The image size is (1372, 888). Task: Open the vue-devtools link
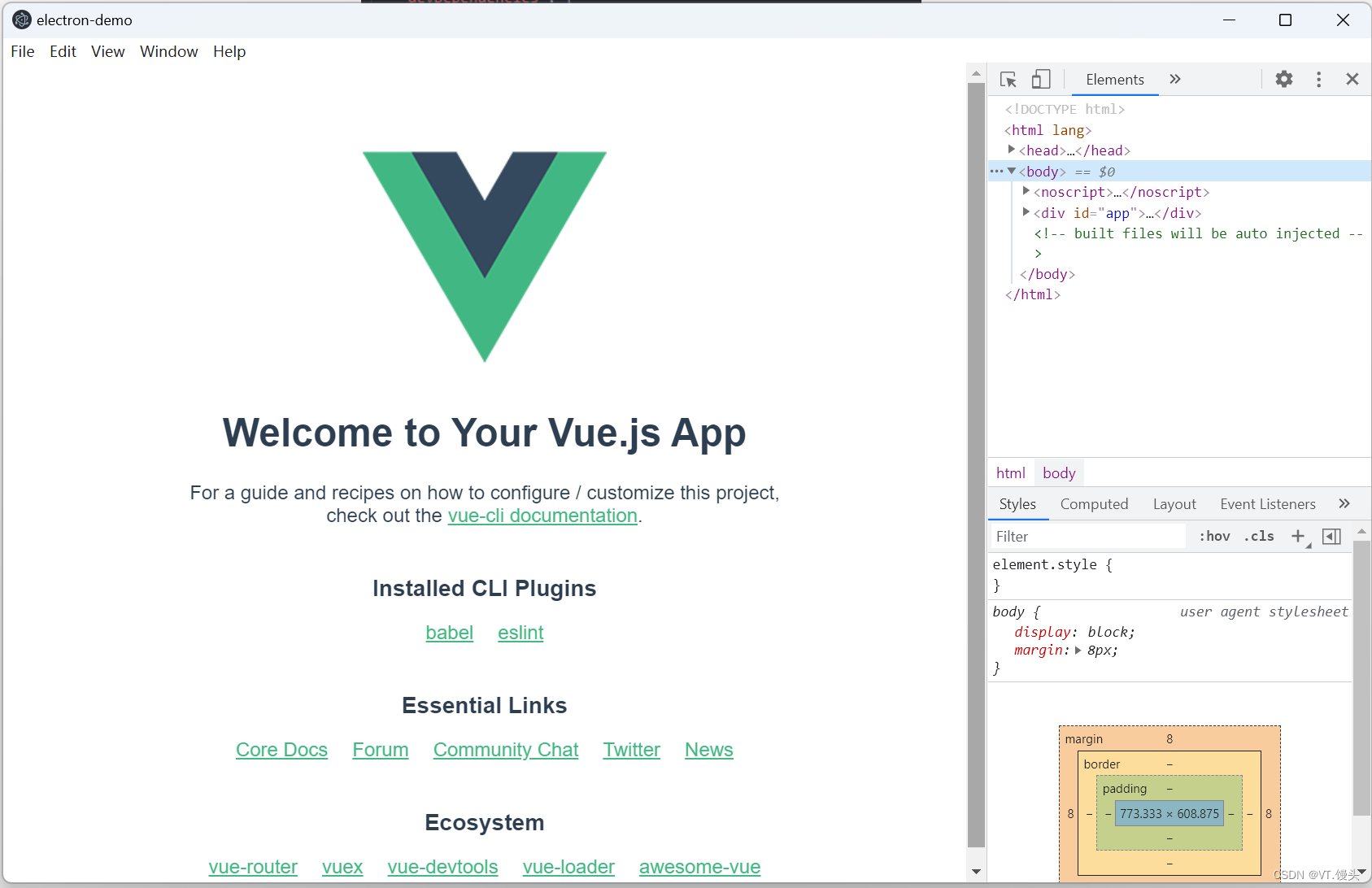click(x=442, y=867)
